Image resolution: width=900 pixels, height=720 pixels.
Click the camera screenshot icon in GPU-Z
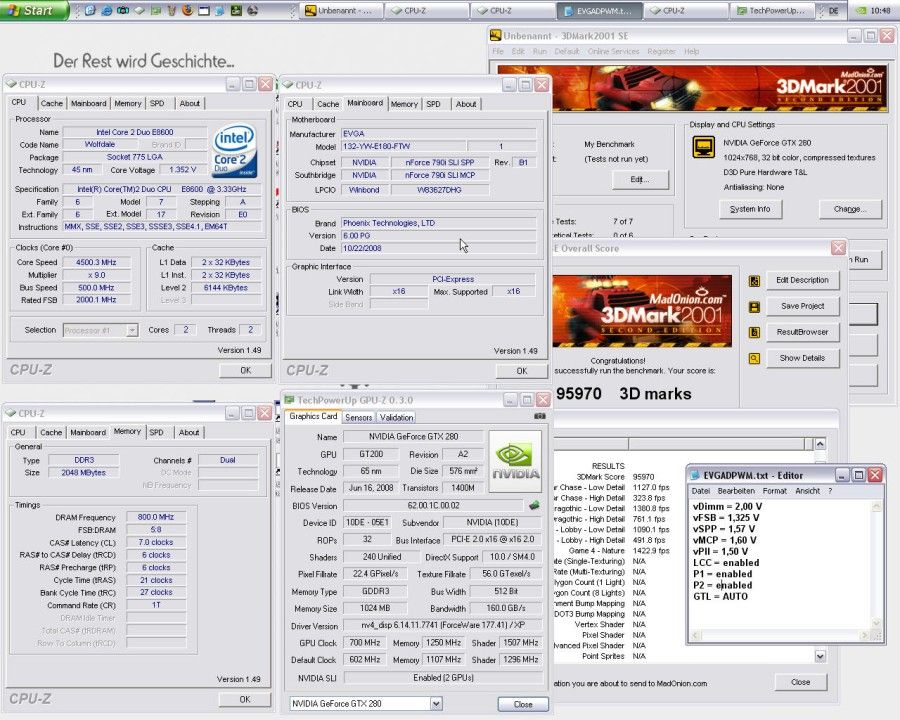[540, 416]
